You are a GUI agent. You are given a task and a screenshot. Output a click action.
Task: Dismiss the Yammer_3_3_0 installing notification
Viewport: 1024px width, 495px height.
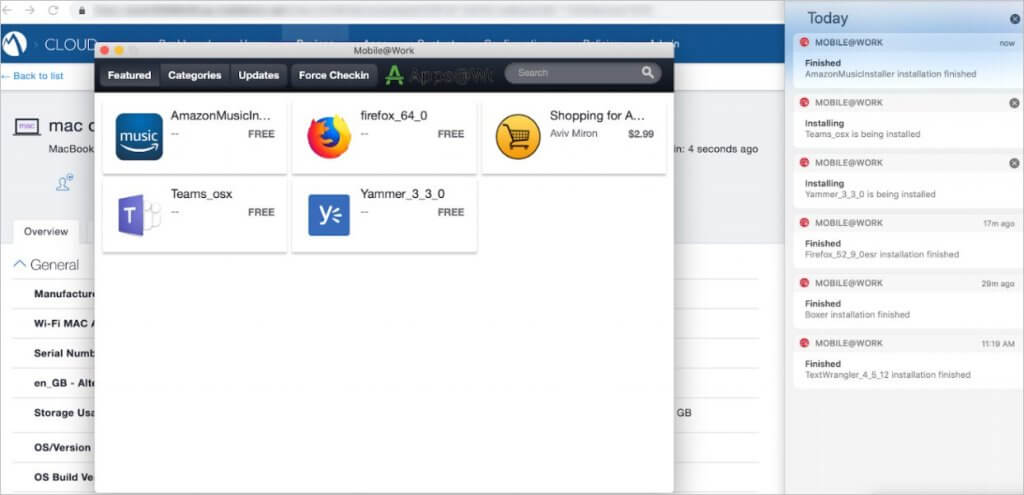pyautogui.click(x=1014, y=163)
